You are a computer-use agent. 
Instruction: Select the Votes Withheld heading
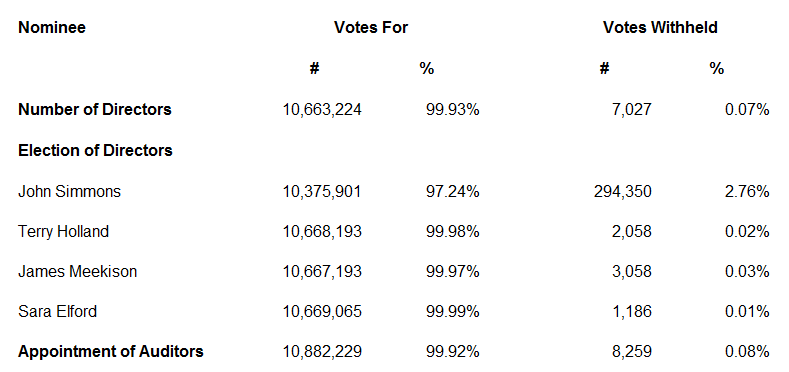click(660, 27)
